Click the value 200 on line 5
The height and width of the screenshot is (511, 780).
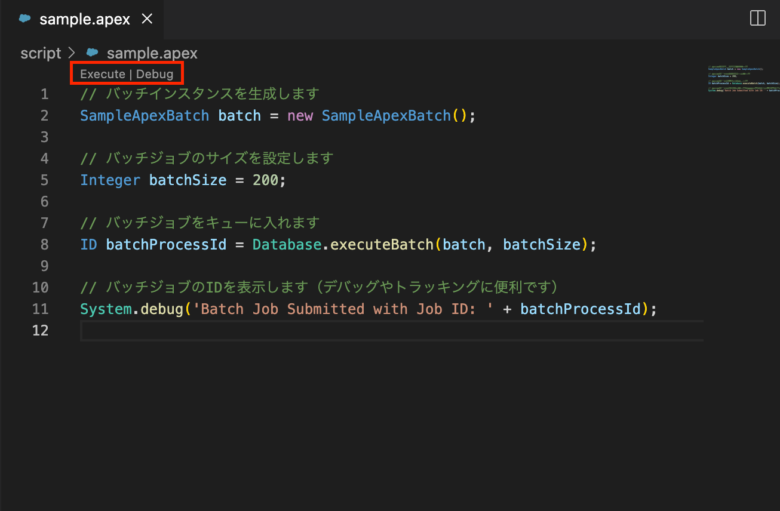pyautogui.click(x=265, y=180)
